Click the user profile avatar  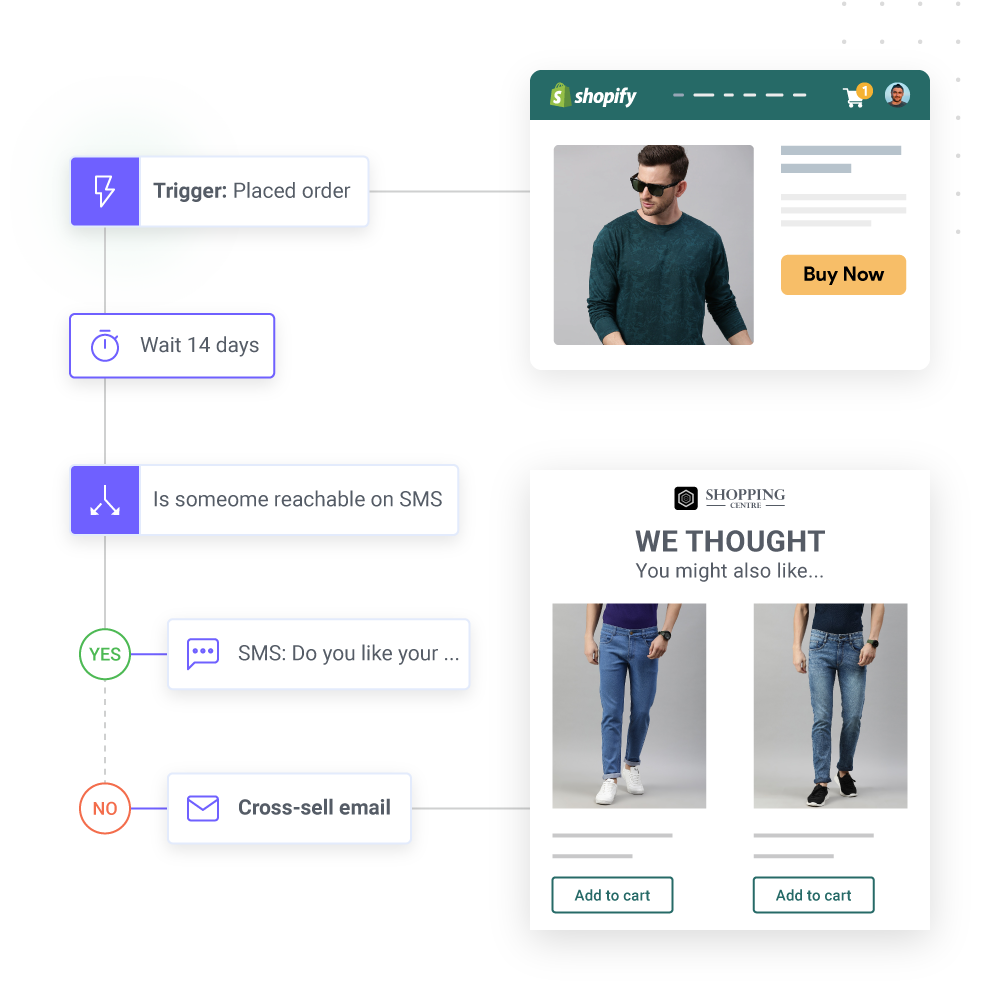(x=897, y=95)
